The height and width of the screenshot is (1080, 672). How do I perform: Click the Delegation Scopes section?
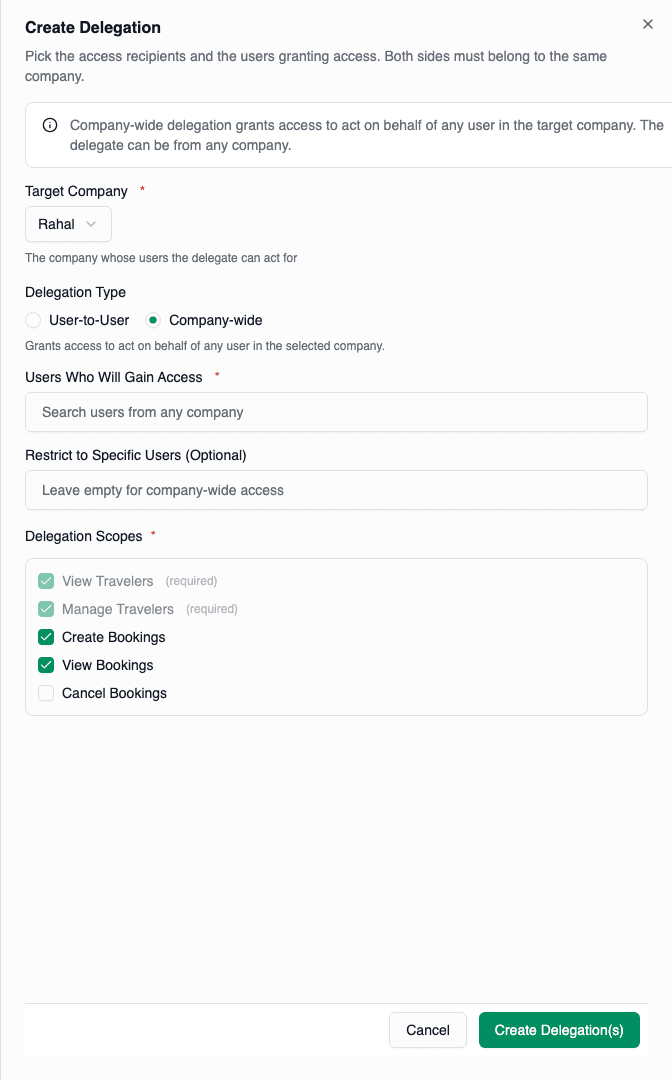[84, 536]
